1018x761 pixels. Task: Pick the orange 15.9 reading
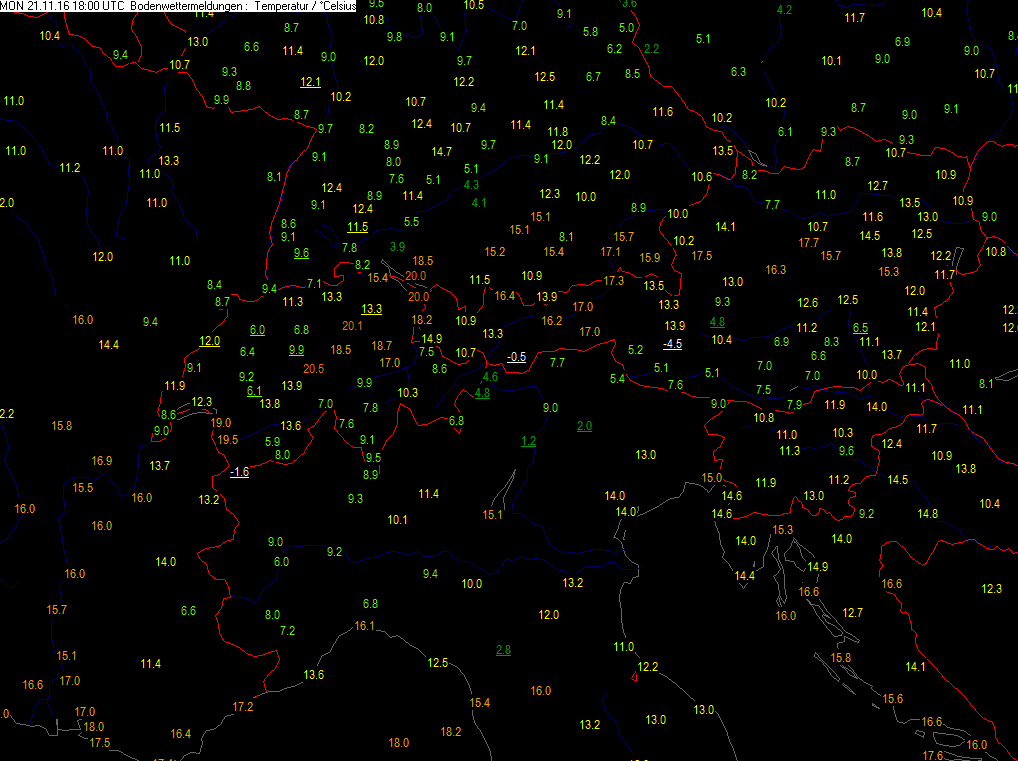pyautogui.click(x=650, y=258)
